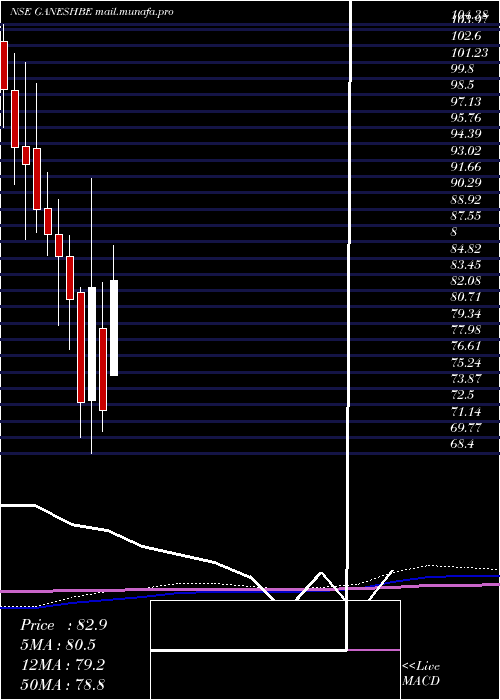
Task: Click the 94.39 price axis label
Action: pos(466,134)
